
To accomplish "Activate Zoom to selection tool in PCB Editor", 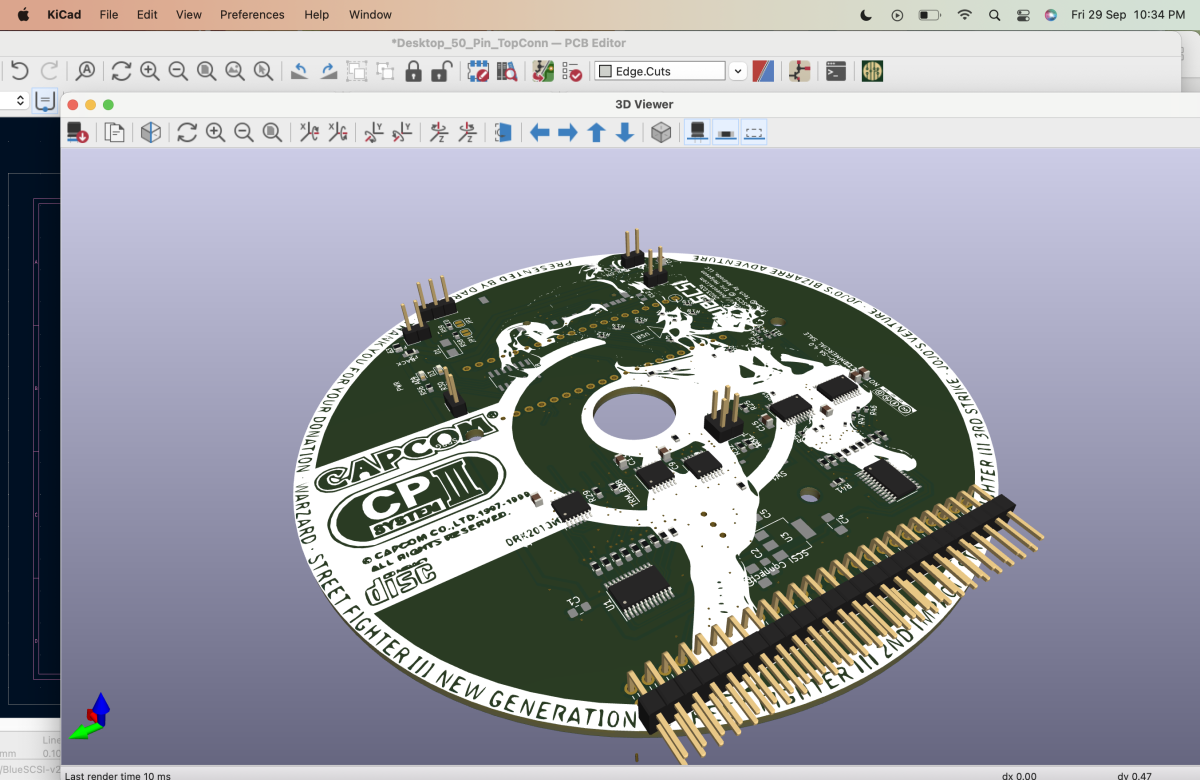I will point(263,71).
